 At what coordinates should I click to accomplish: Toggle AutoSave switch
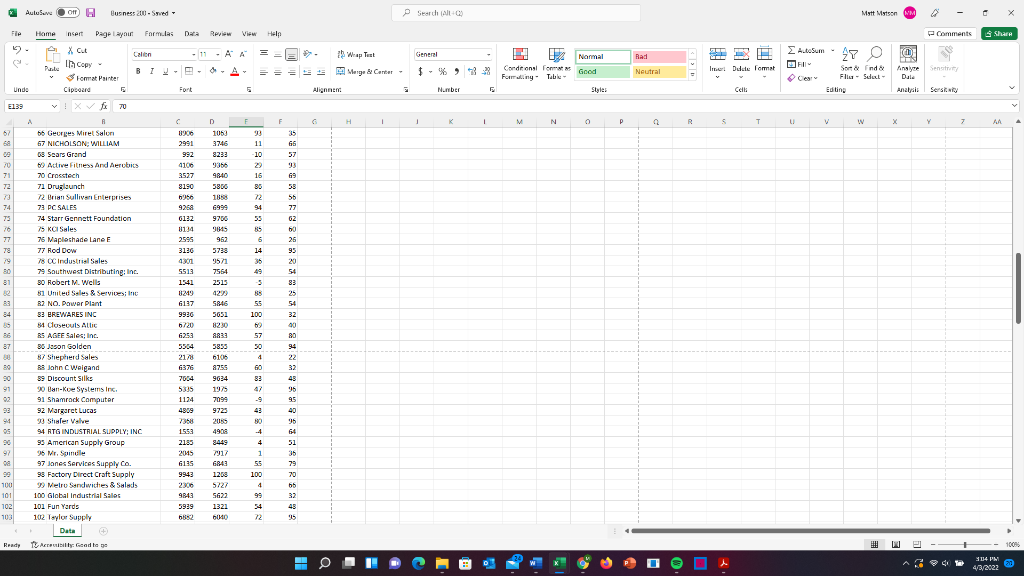(x=67, y=12)
